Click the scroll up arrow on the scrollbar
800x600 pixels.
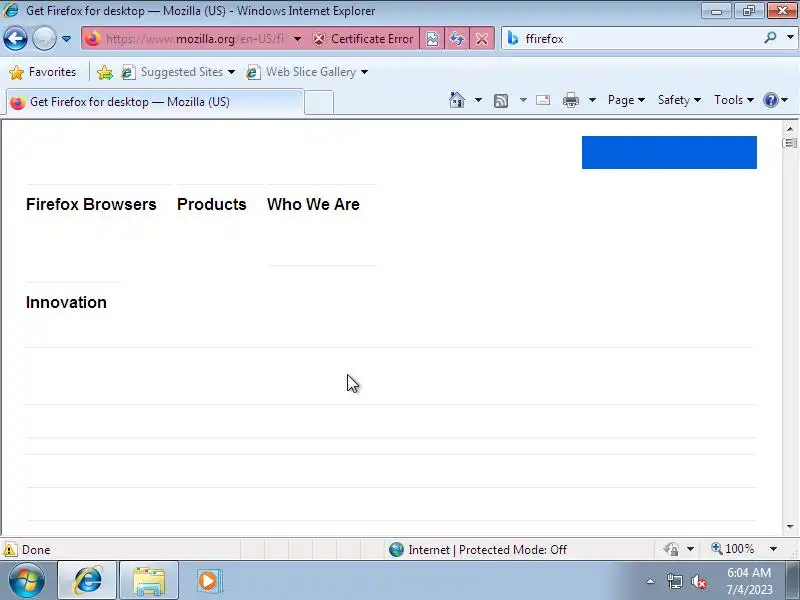click(790, 129)
